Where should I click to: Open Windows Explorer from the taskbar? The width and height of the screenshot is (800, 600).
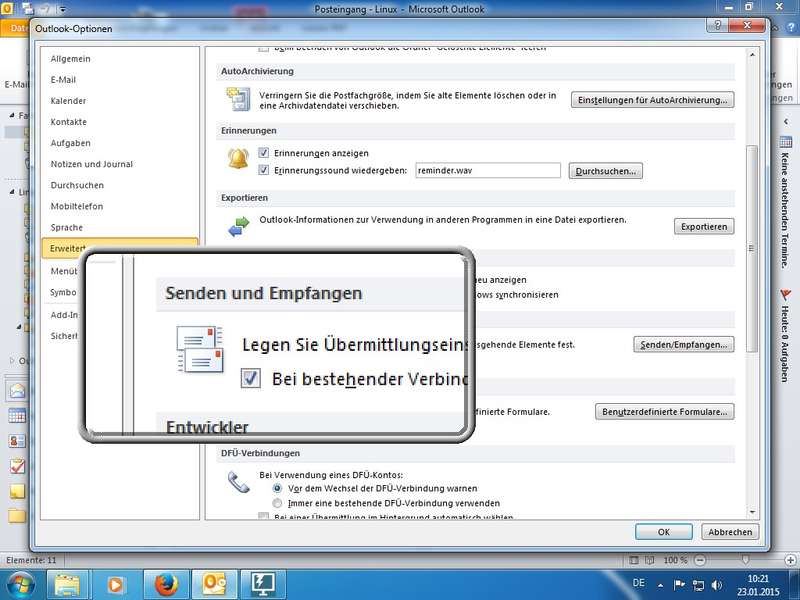(67, 585)
